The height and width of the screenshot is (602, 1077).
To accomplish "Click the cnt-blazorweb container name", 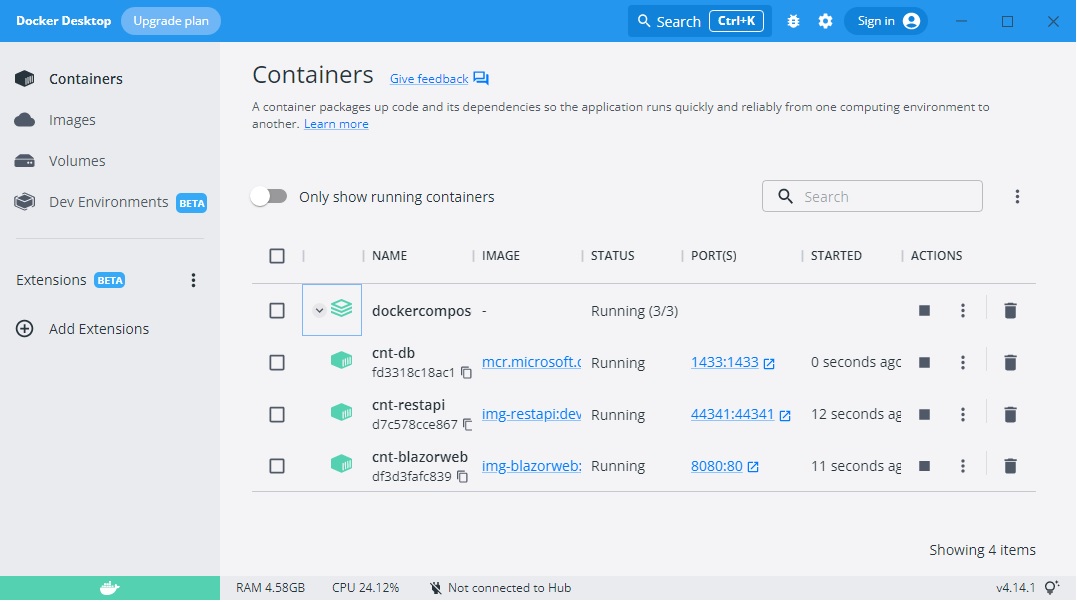I will [x=420, y=457].
